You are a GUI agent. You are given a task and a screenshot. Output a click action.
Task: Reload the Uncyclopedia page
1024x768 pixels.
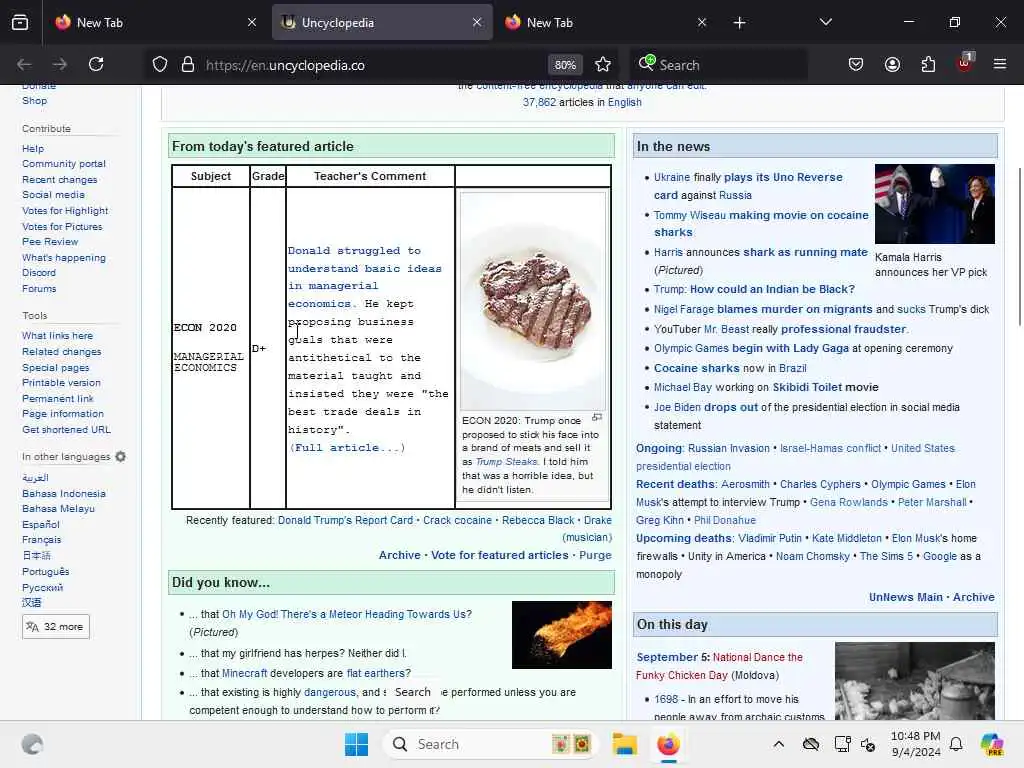[96, 64]
